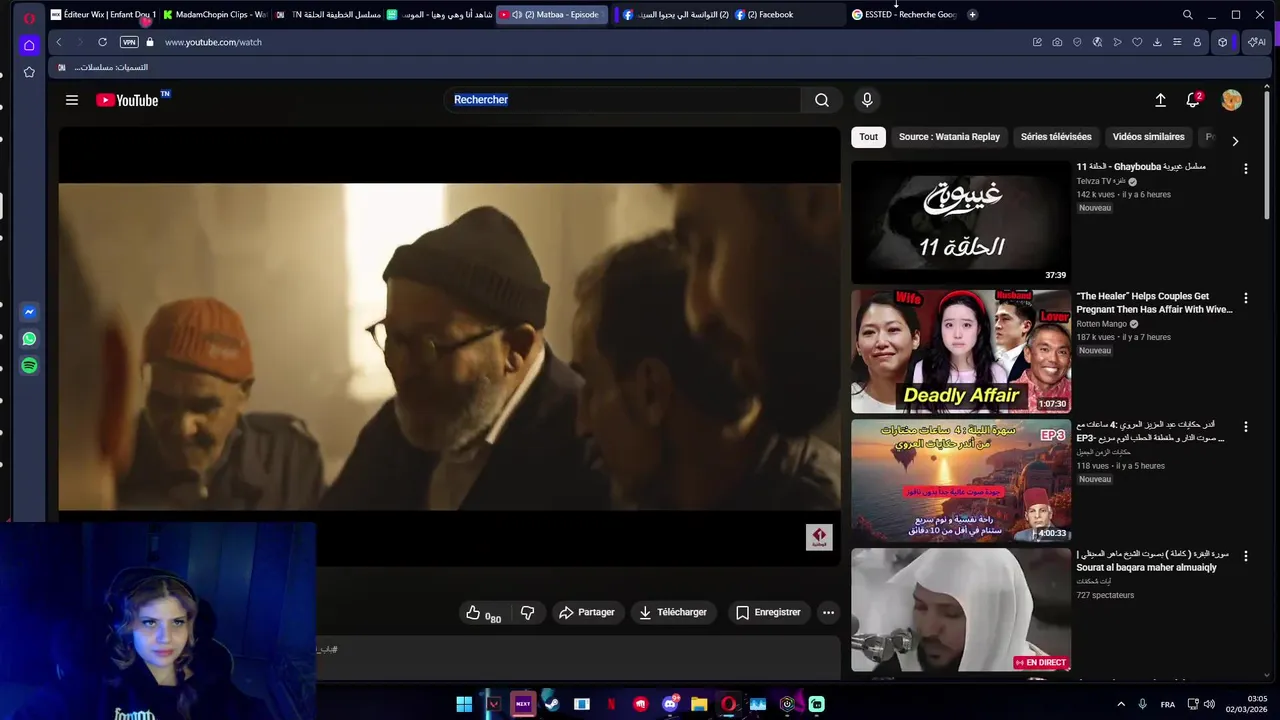
Task: Click the Partager share button
Action: (x=587, y=612)
